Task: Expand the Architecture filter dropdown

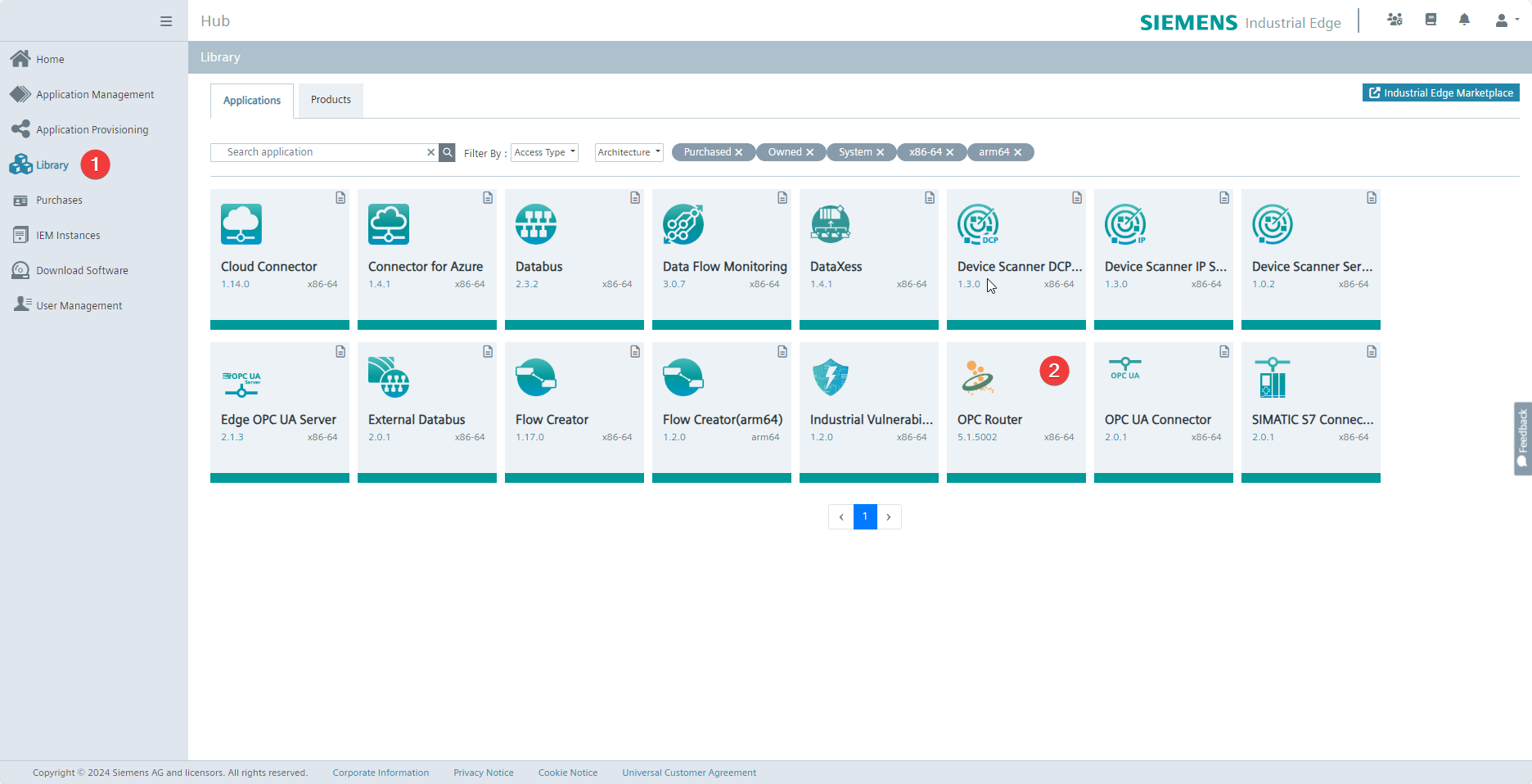Action: coord(629,152)
